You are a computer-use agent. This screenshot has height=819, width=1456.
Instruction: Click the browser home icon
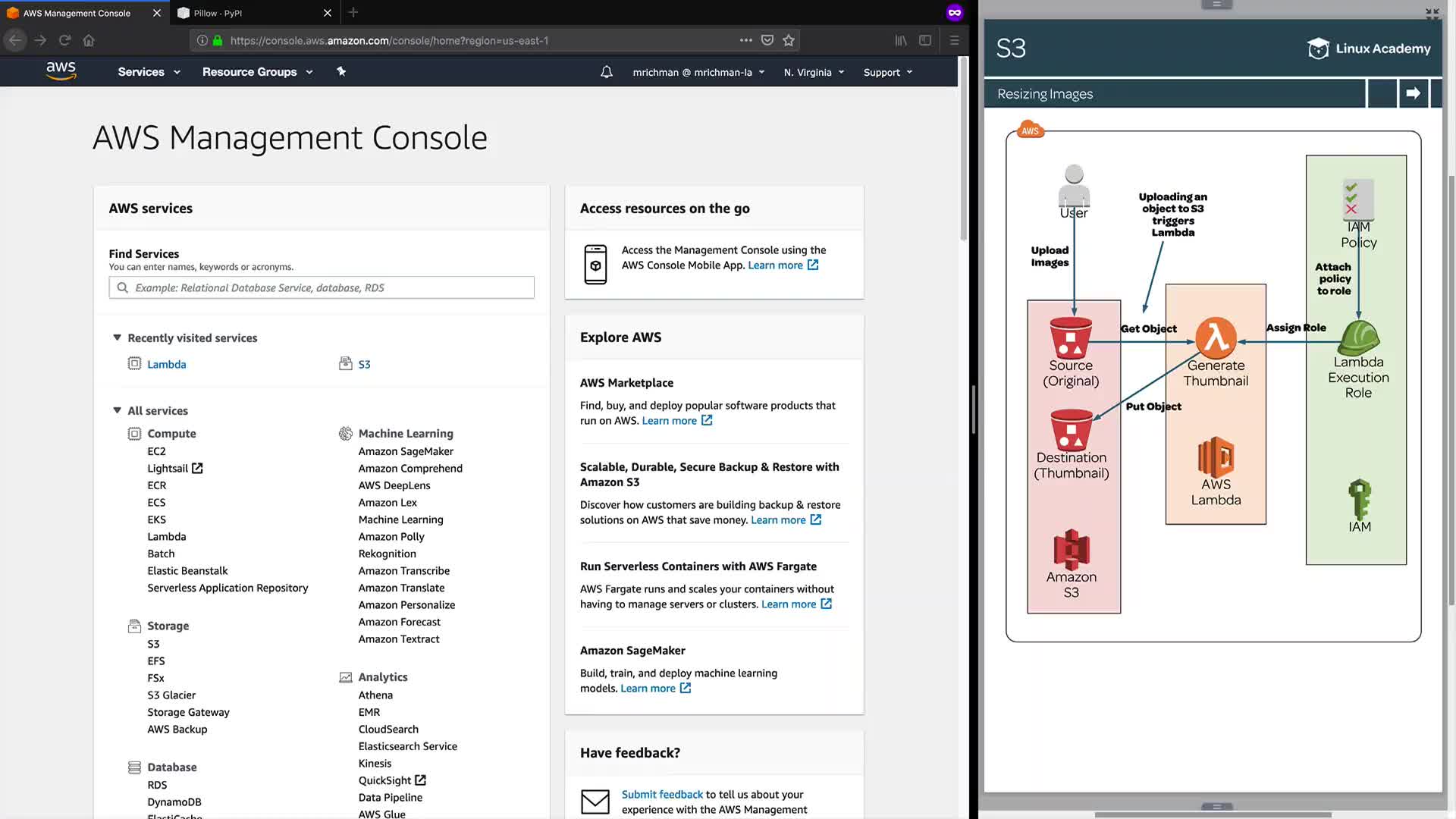(89, 40)
